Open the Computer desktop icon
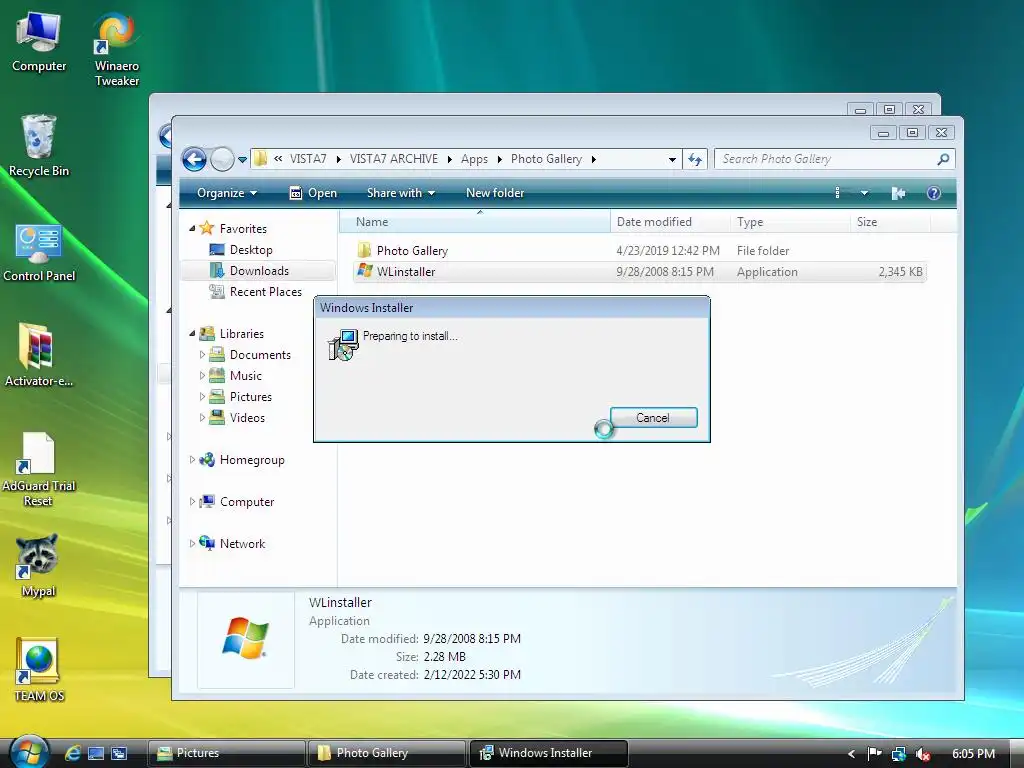 [x=39, y=42]
